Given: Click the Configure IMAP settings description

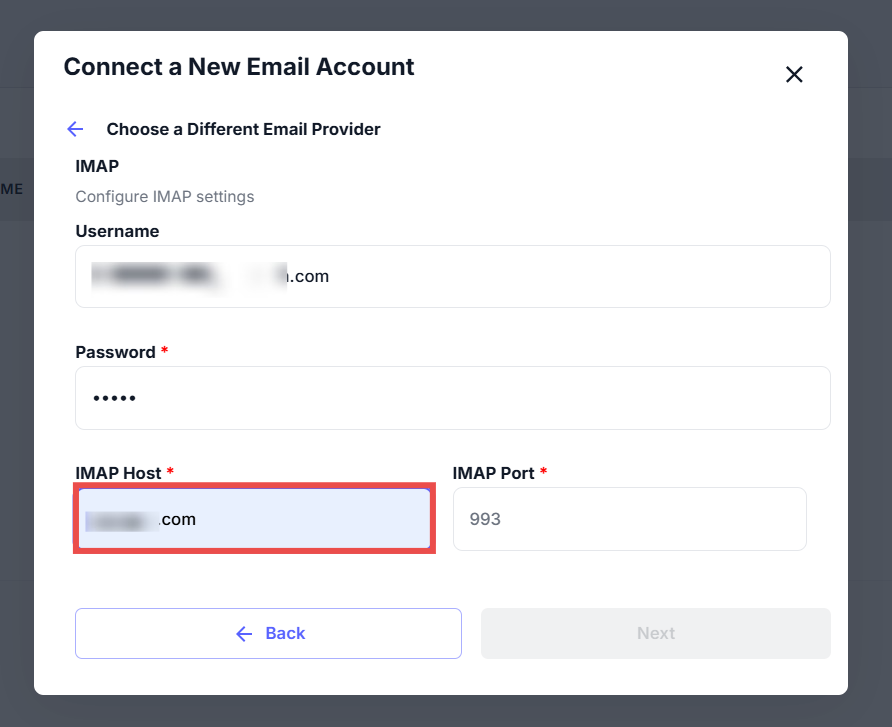Looking at the screenshot, I should [x=165, y=196].
